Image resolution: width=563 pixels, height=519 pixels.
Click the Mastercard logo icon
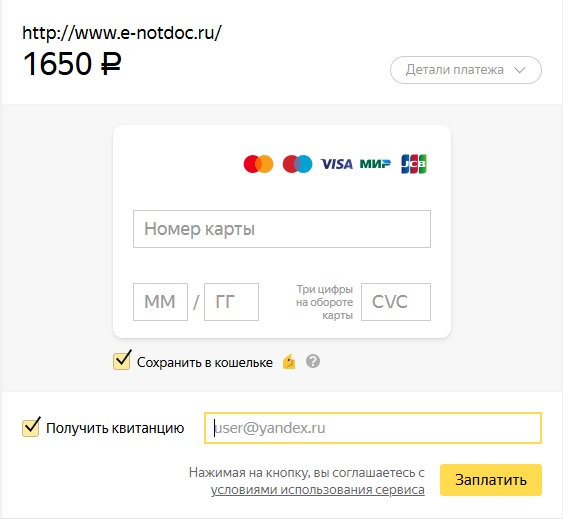(x=258, y=164)
